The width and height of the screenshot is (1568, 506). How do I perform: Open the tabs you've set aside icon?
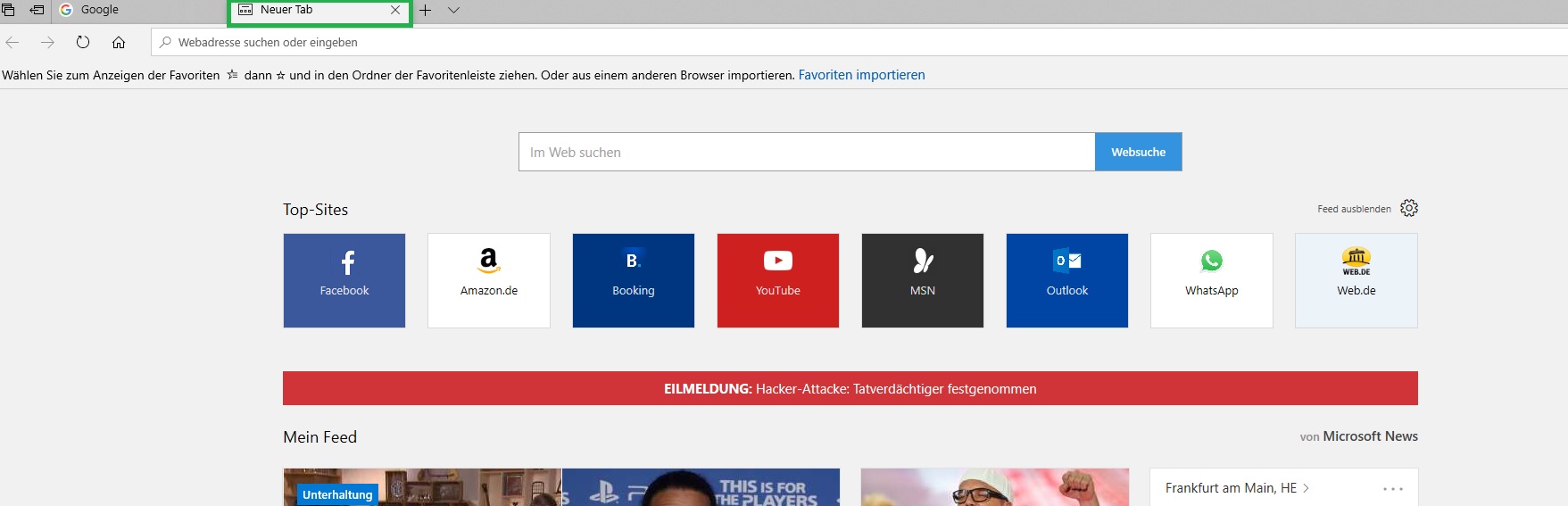point(8,10)
